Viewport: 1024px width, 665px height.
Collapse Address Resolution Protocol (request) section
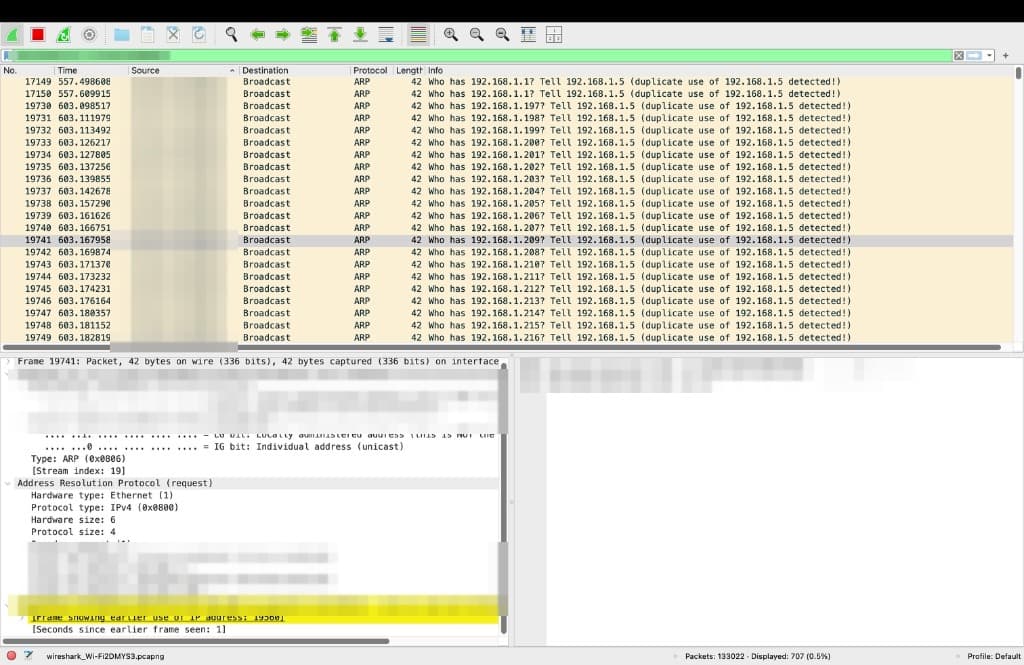(8, 483)
